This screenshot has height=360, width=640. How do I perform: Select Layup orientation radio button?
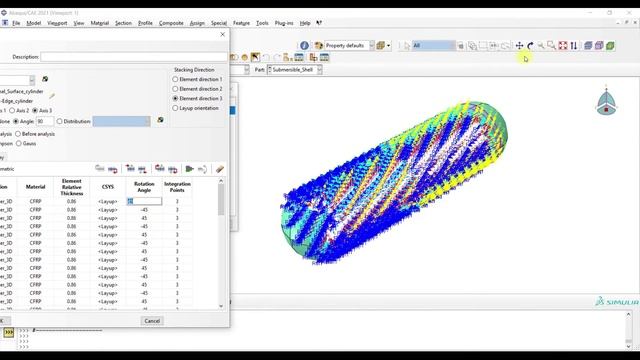point(175,108)
